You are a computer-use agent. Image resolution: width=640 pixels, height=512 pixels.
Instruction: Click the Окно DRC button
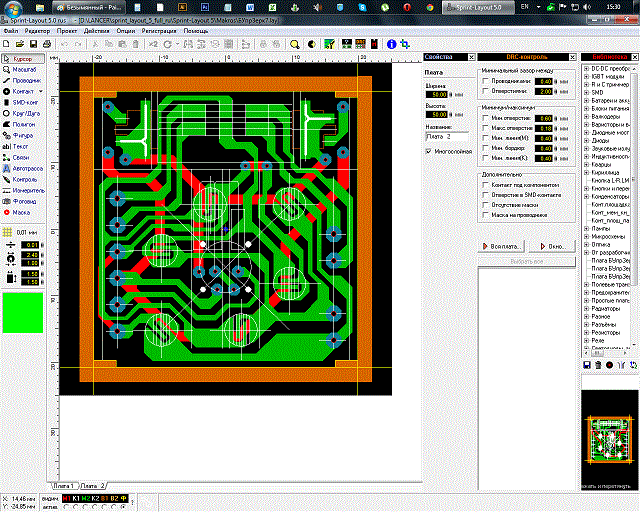[x=551, y=245]
